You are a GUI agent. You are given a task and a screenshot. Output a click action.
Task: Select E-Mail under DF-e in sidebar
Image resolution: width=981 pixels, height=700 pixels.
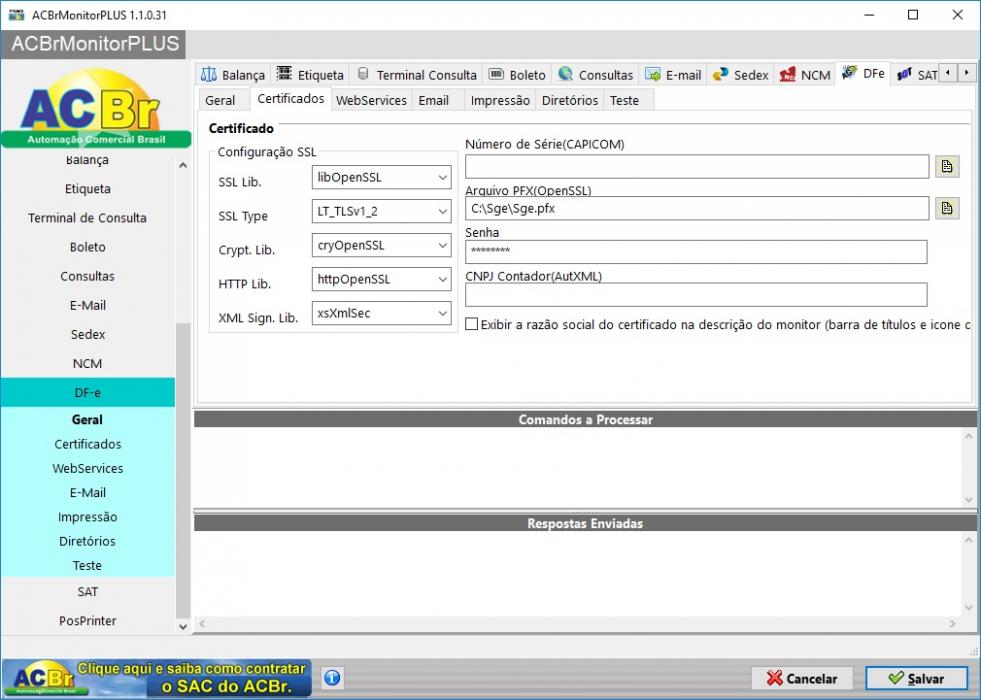(x=88, y=493)
